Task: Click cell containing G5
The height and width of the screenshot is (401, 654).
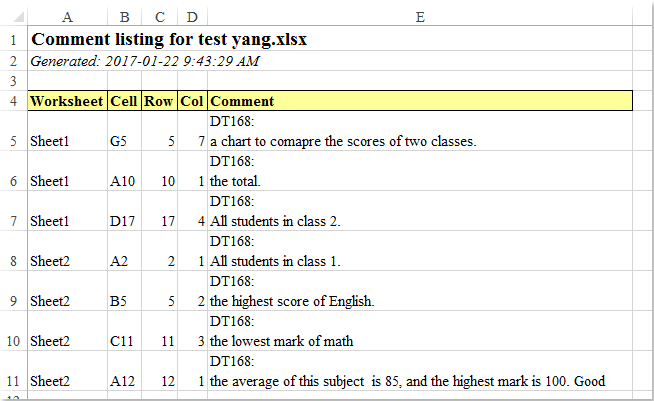Action: tap(124, 141)
